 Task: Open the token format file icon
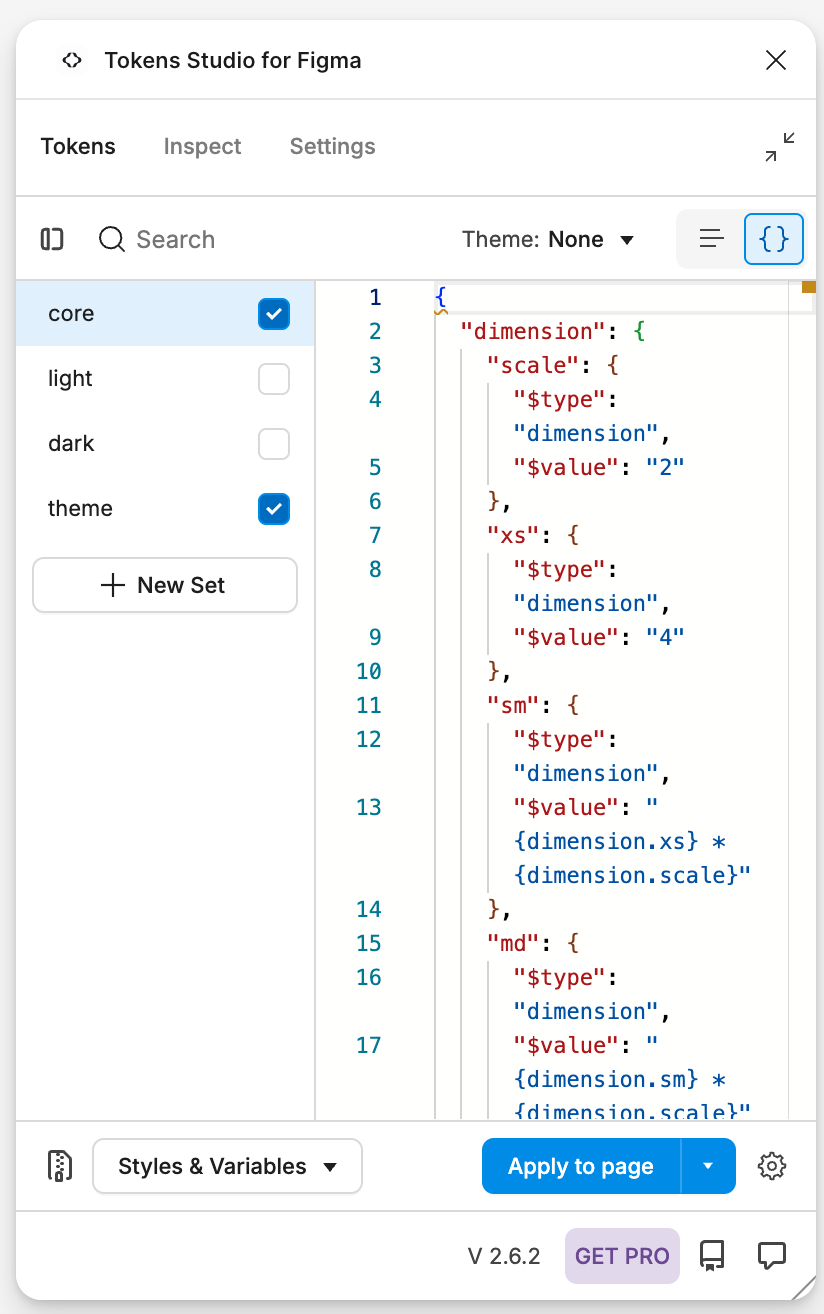[59, 1166]
